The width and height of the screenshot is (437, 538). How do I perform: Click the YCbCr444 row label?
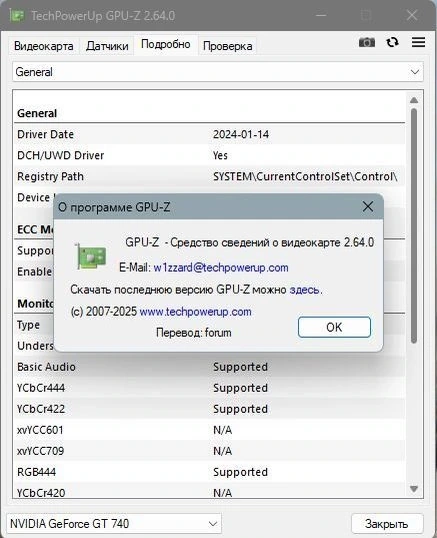point(41,388)
